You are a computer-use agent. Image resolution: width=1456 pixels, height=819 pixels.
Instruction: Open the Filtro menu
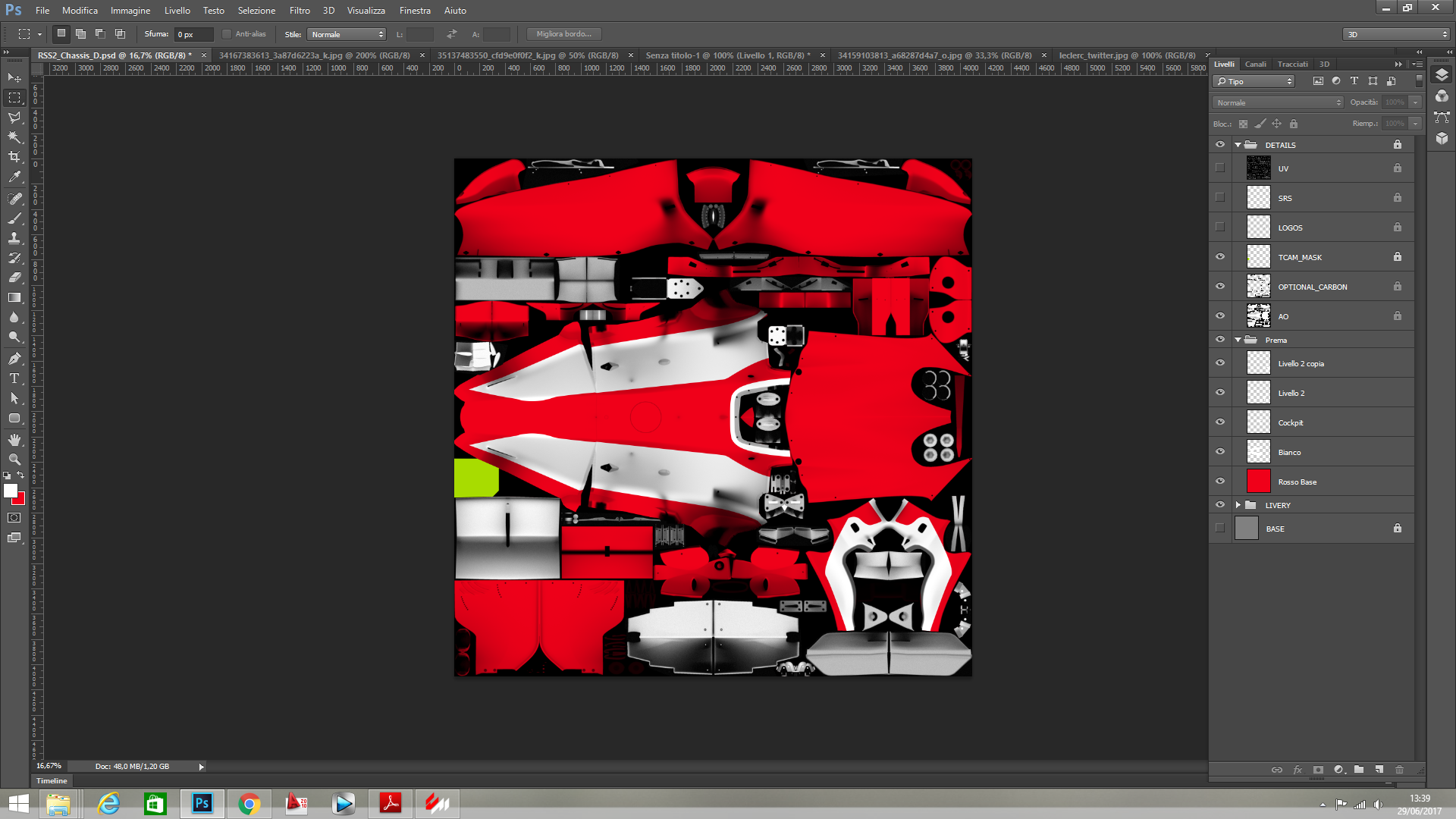[x=300, y=11]
